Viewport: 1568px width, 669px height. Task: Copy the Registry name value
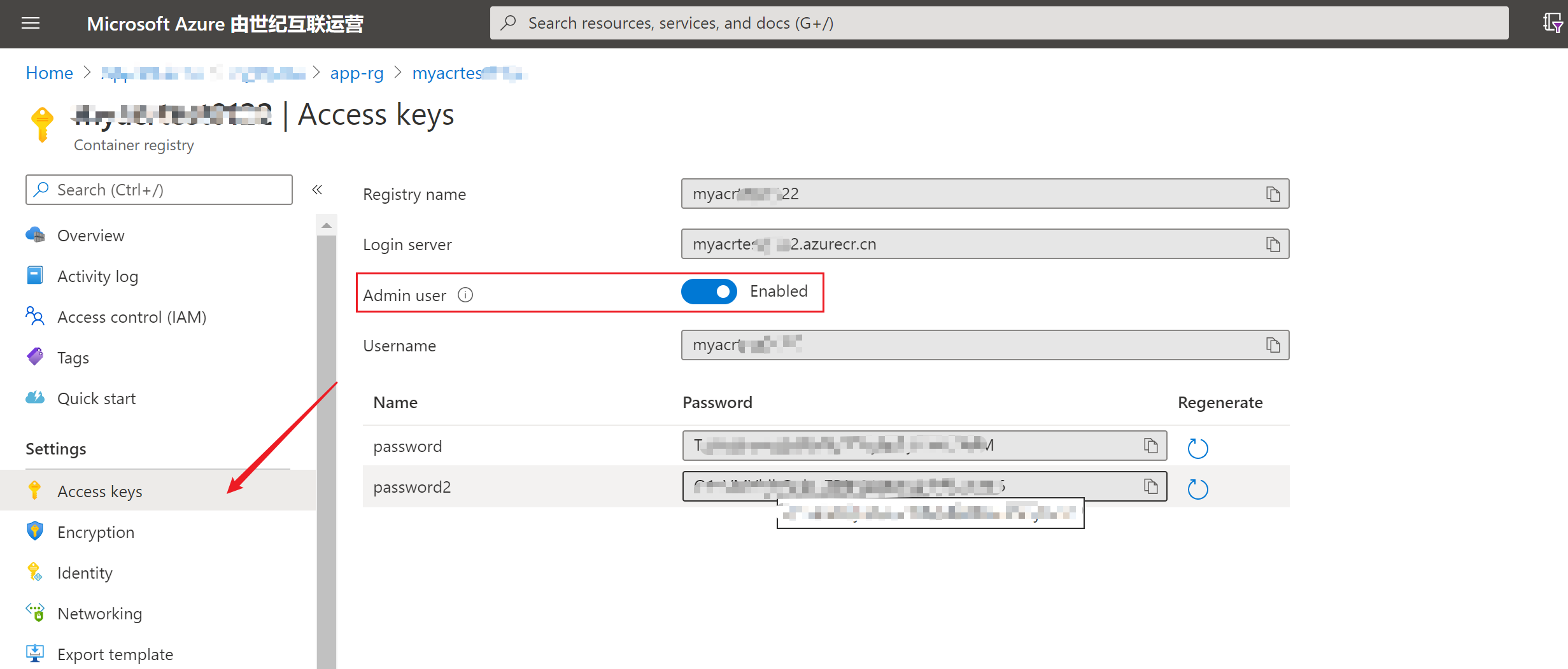1273,194
